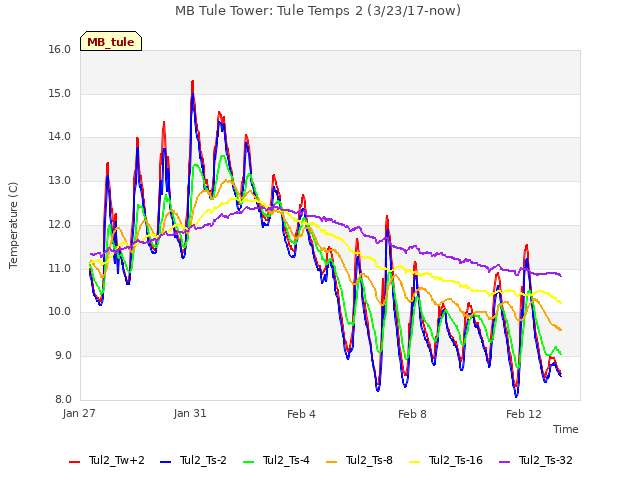Click the purple Tul2_Ts-32 legend swatch
Image resolution: width=640 pixels, height=480 pixels.
(504, 462)
